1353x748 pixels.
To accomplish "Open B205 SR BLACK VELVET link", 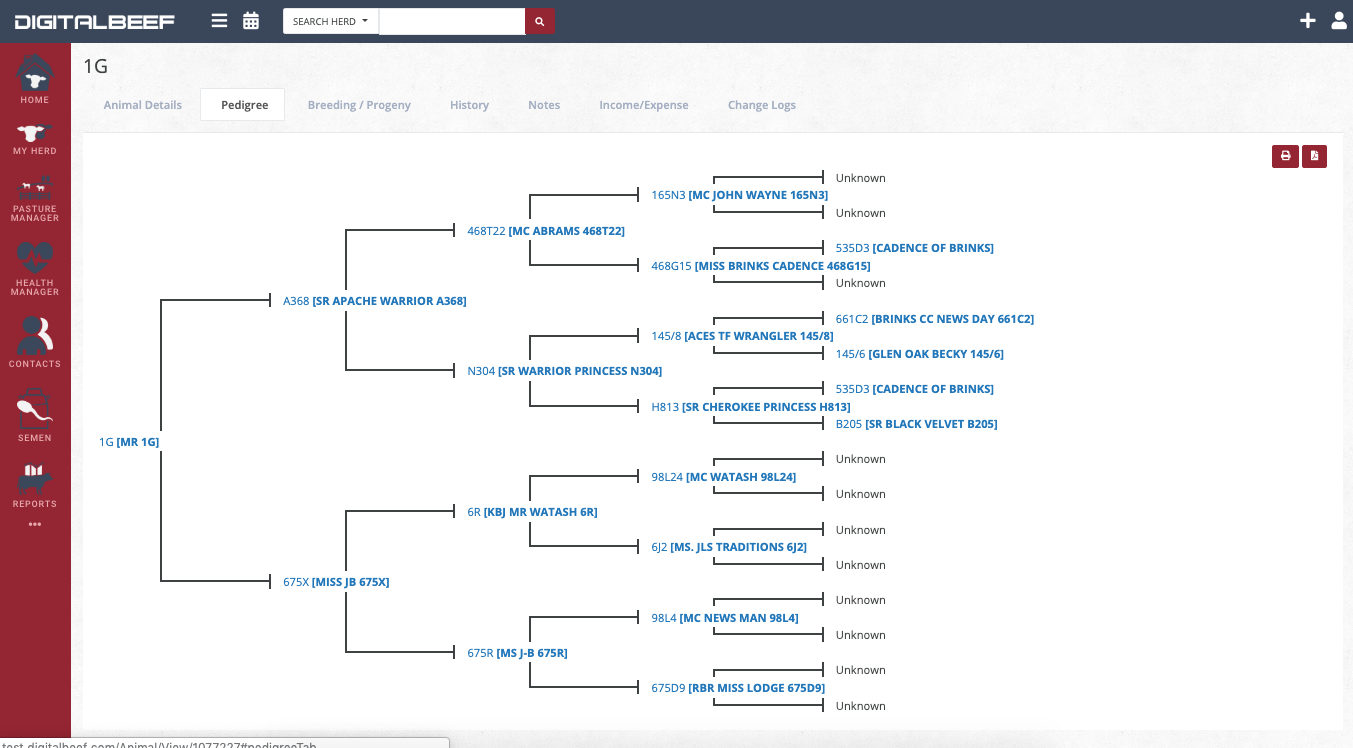I will tap(917, 424).
